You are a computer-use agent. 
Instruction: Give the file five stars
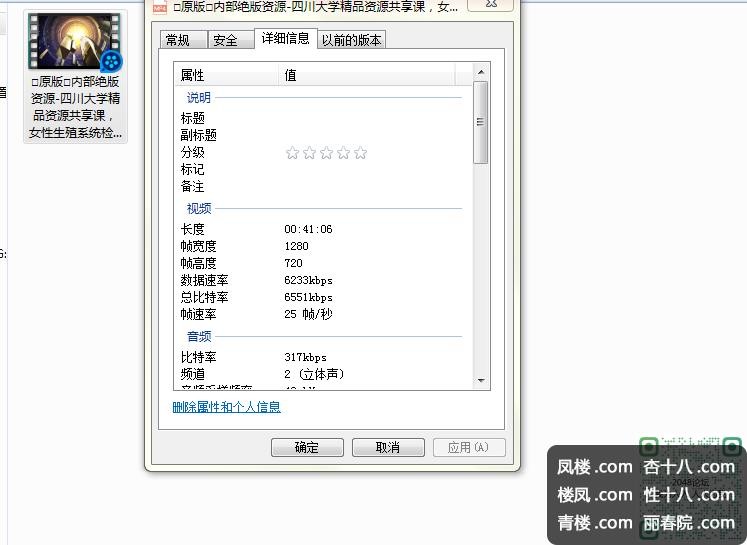pos(360,153)
